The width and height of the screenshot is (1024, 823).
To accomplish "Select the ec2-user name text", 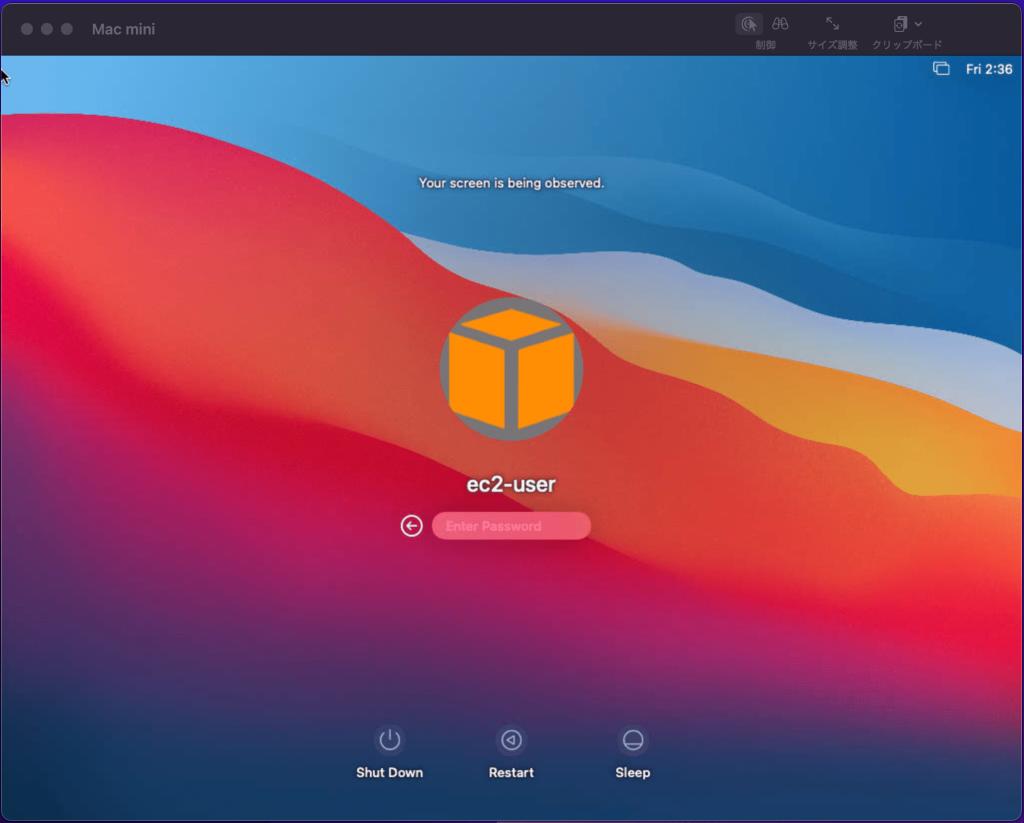I will coord(511,484).
